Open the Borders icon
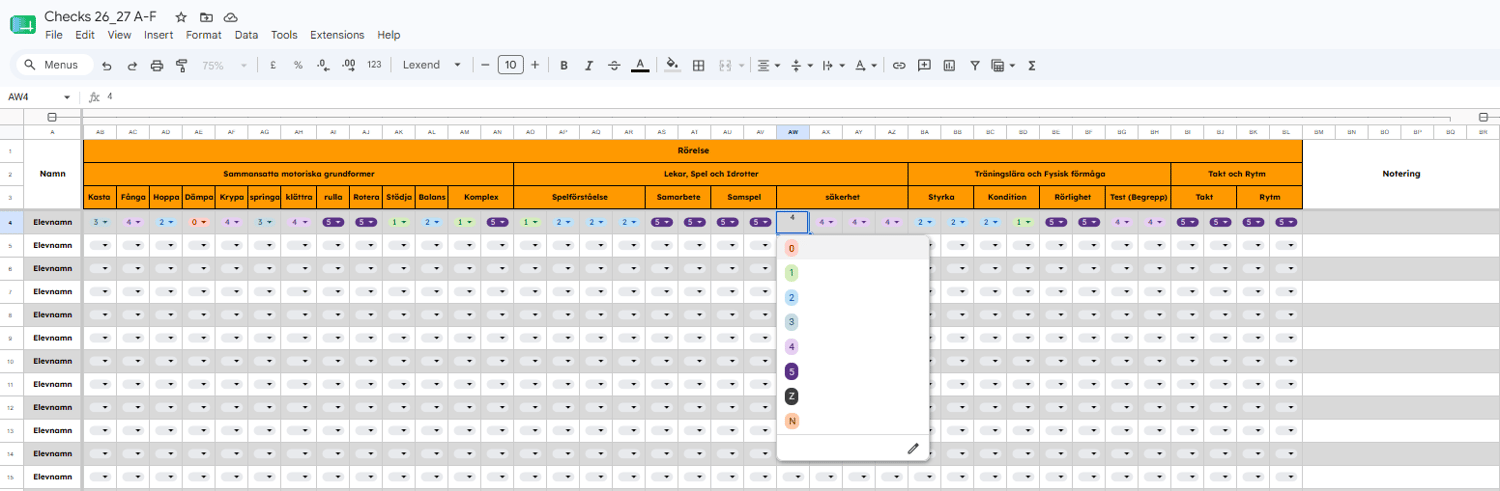Image resolution: width=1500 pixels, height=491 pixels. 699,65
